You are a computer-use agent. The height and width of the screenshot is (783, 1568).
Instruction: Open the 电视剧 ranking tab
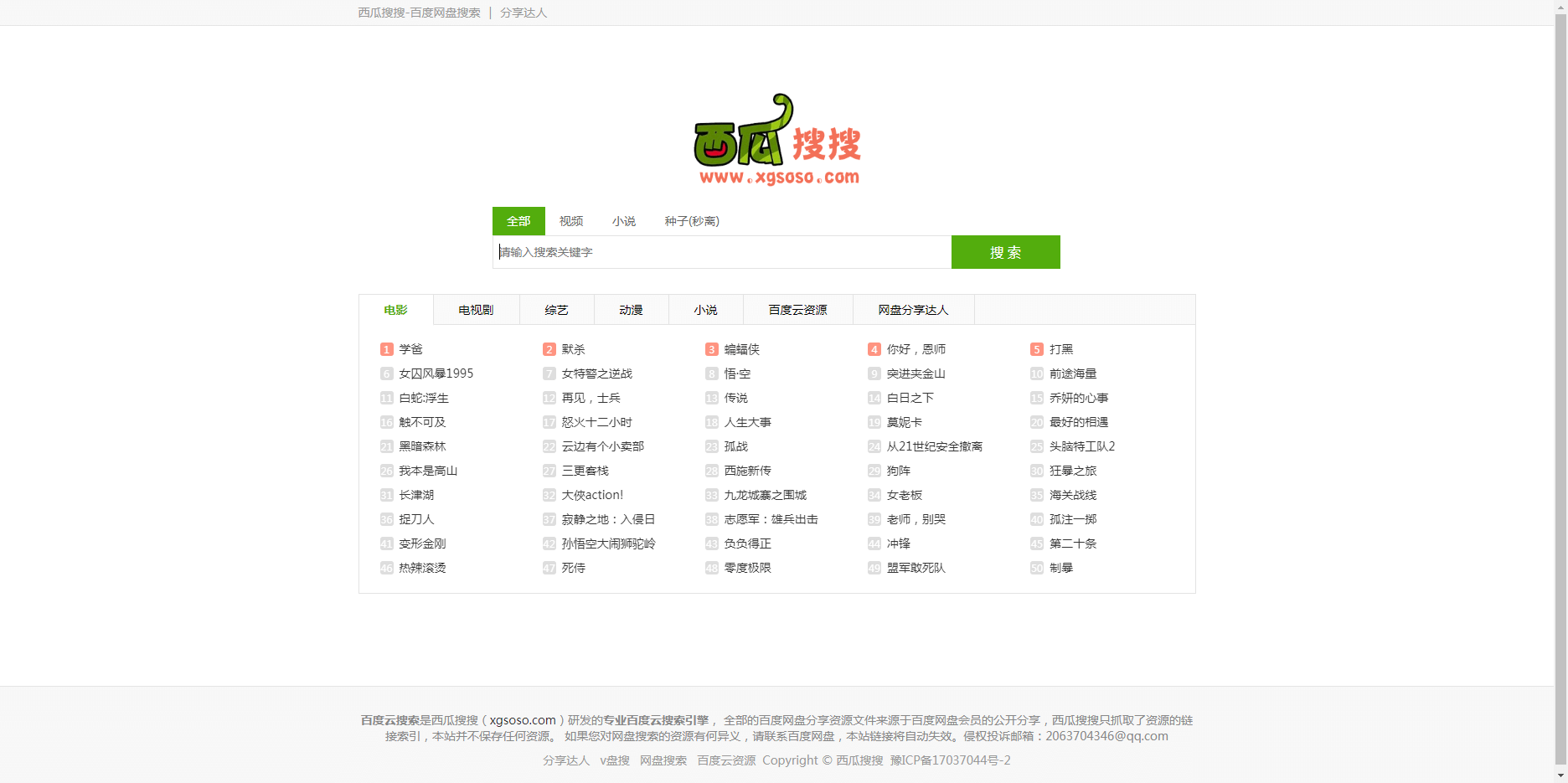click(x=476, y=310)
